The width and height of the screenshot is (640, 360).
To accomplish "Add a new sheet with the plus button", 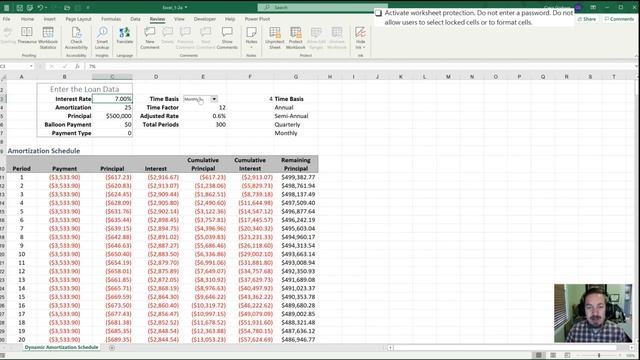I will tap(112, 347).
